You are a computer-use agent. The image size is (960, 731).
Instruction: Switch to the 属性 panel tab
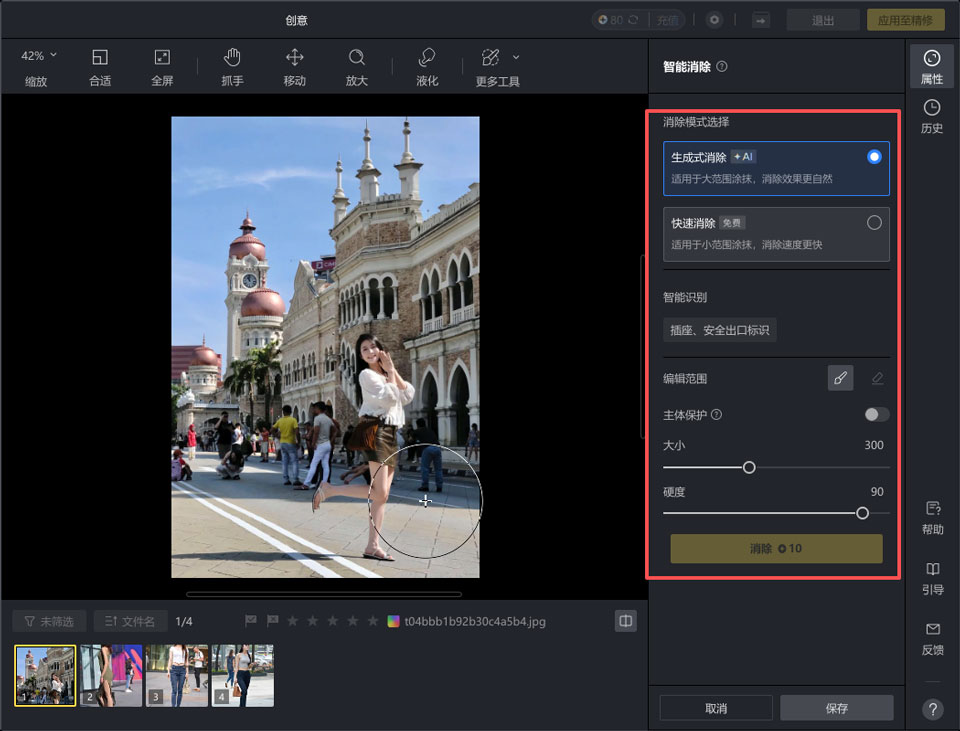pyautogui.click(x=932, y=67)
